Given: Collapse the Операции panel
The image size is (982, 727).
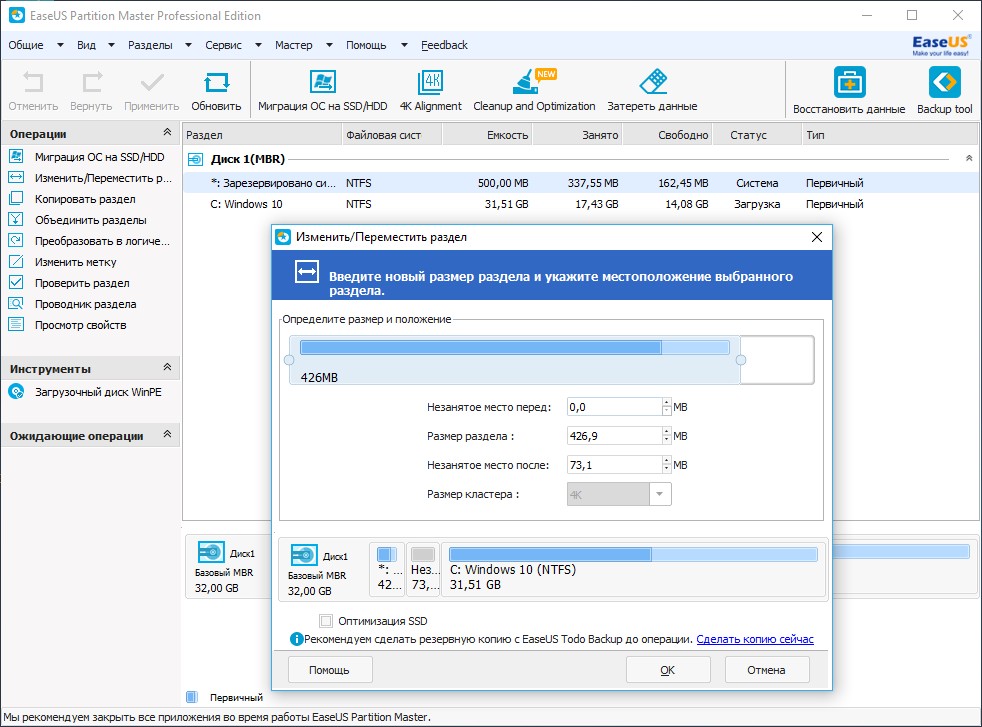Looking at the screenshot, I should pos(167,132).
